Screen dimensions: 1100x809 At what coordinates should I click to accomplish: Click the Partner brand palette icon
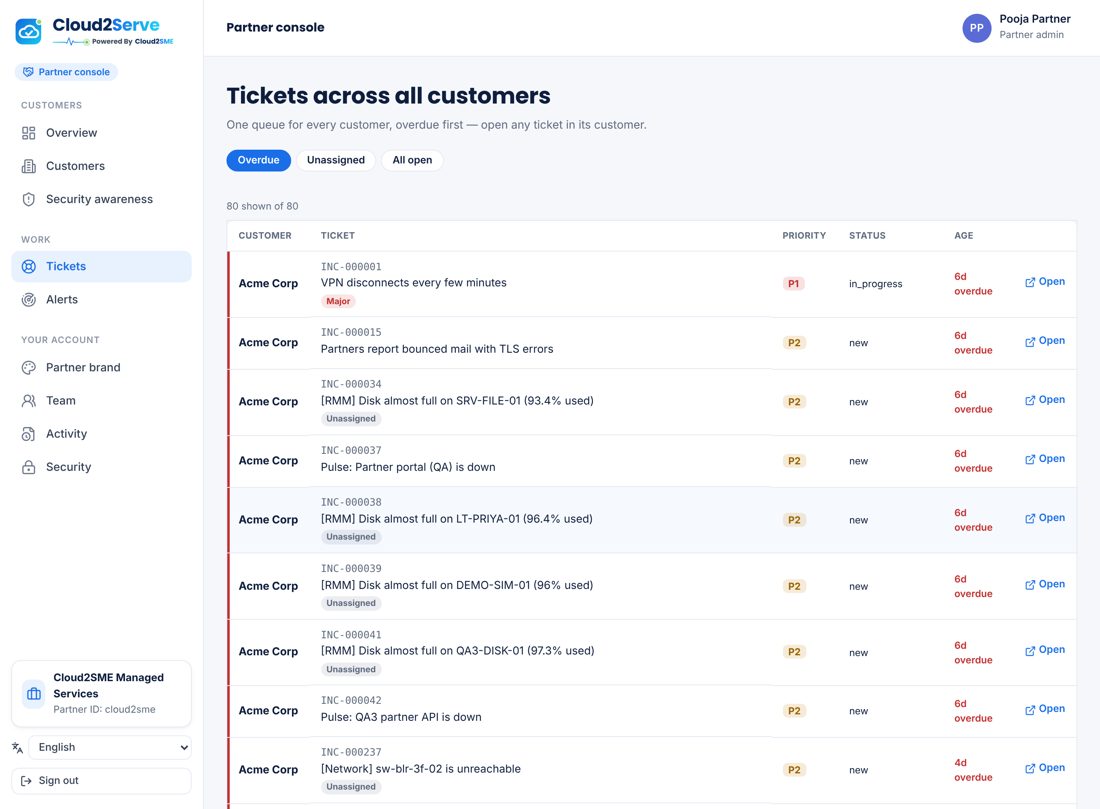(x=29, y=368)
